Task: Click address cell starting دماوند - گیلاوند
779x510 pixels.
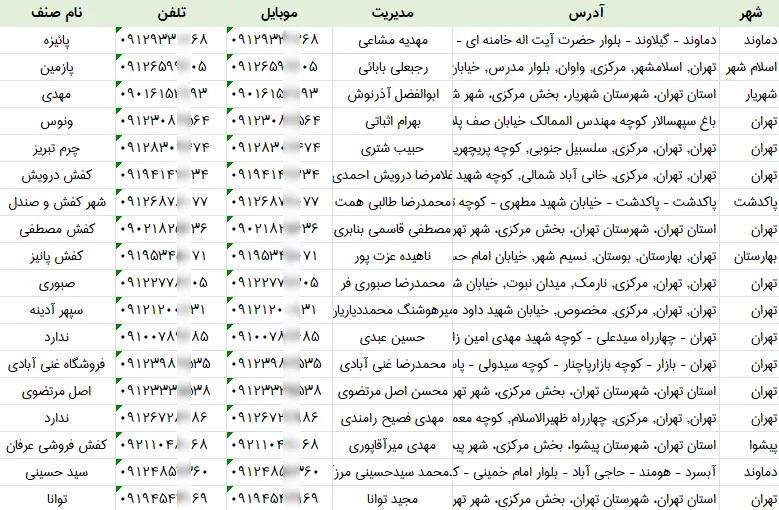Action: pos(586,40)
